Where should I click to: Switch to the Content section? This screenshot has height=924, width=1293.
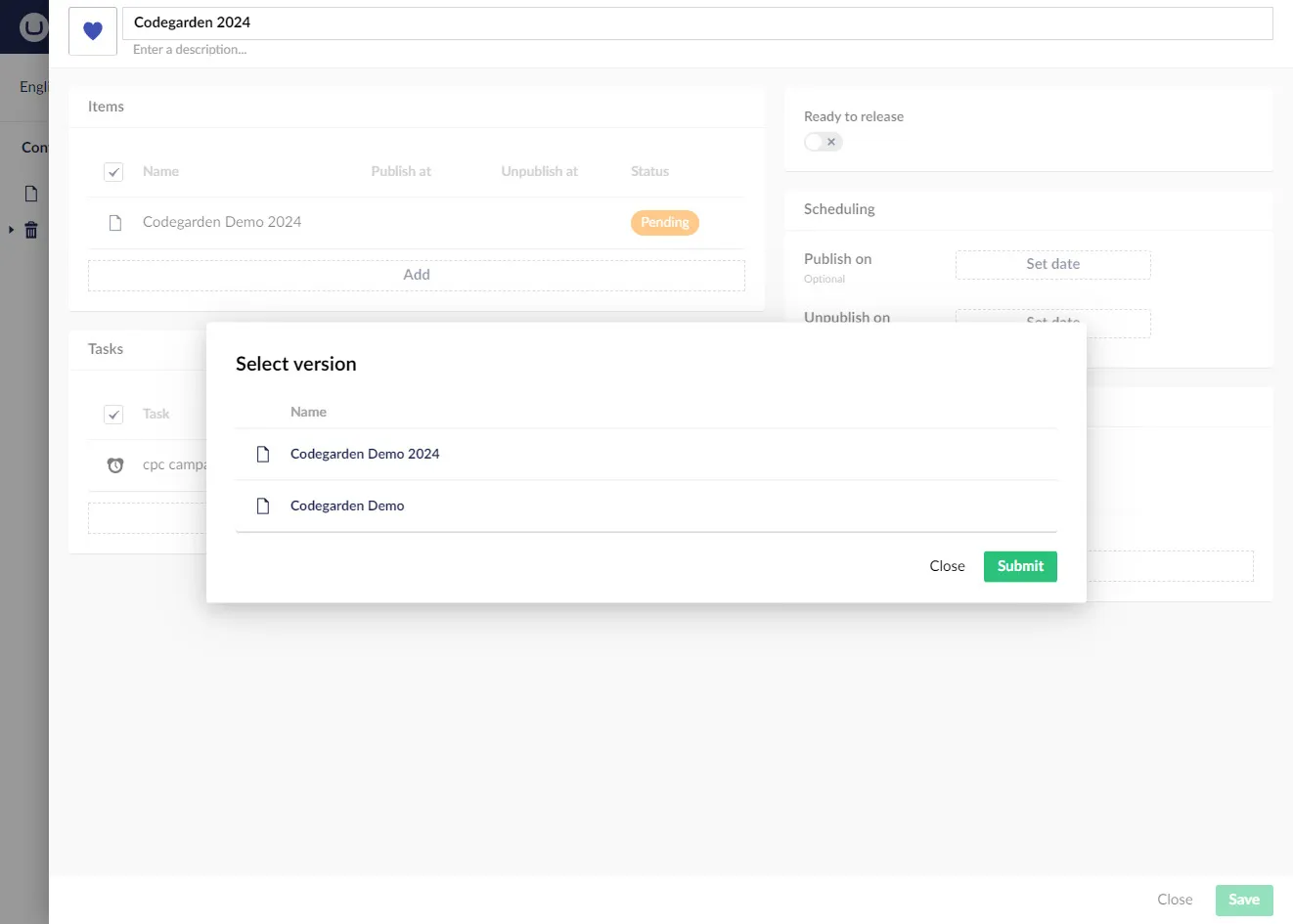click(34, 147)
